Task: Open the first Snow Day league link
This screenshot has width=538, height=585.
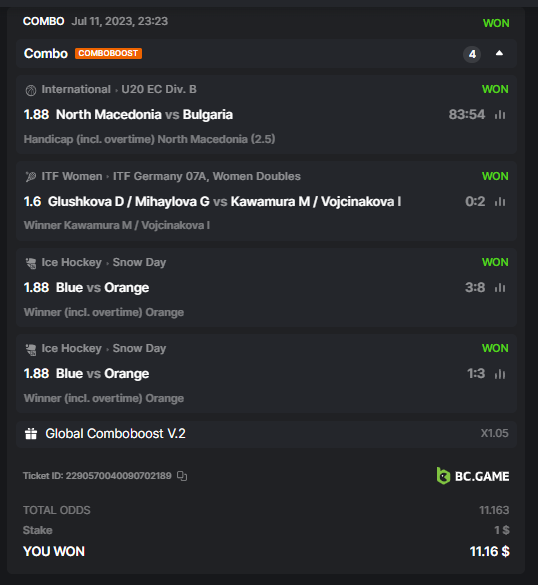Action: point(139,262)
